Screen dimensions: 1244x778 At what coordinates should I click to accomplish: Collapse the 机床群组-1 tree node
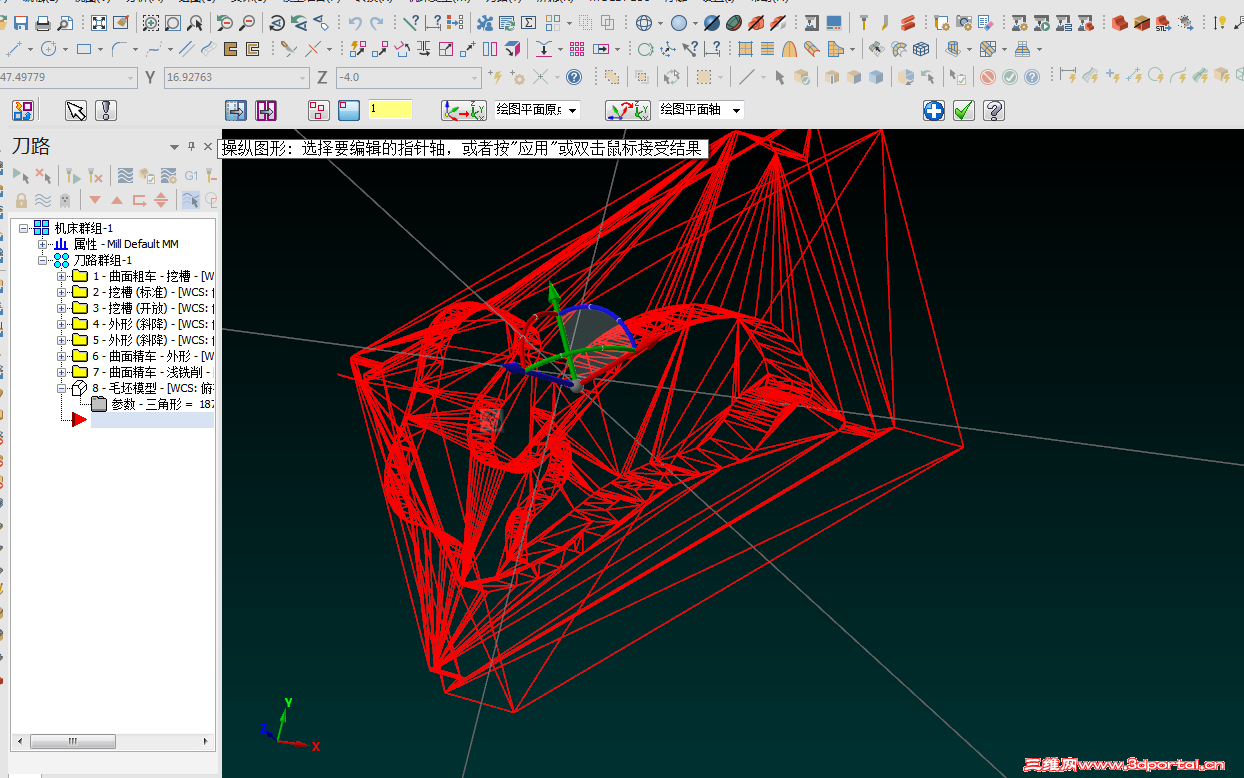click(24, 228)
